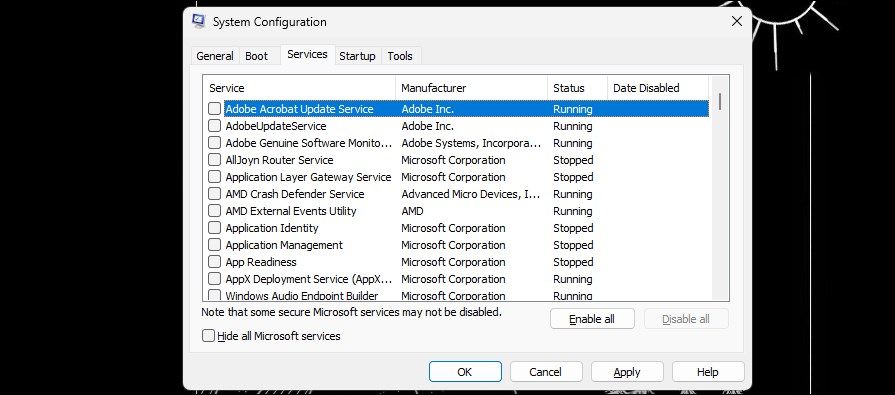Screen dimensions: 895x395
Task: Tick the App Readiness checkbox
Action: coord(215,262)
